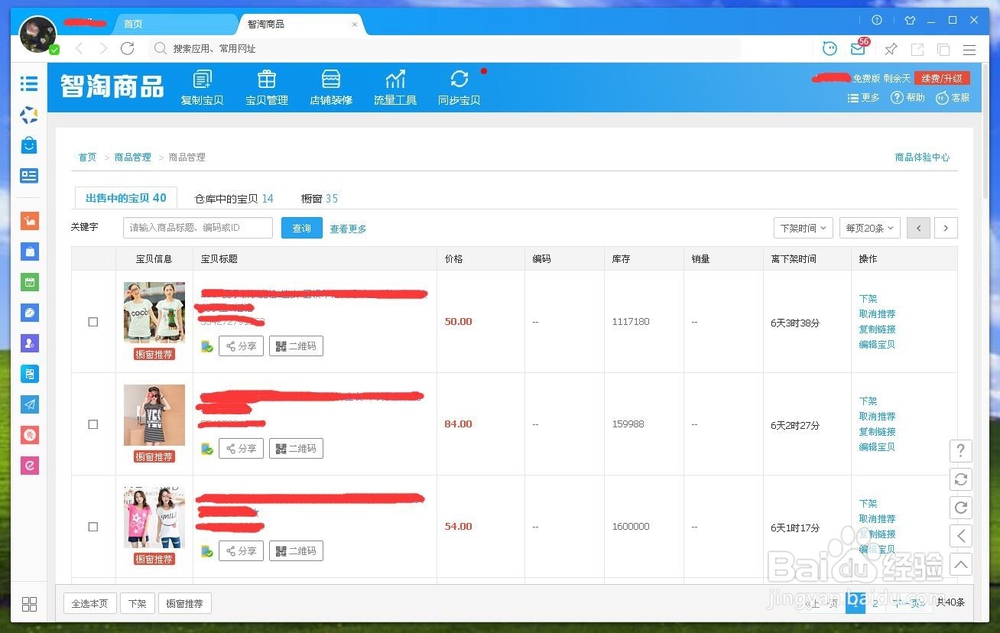The width and height of the screenshot is (1000, 633).
Task: Select the 智淘商品 browser tab
Action: tap(300, 24)
